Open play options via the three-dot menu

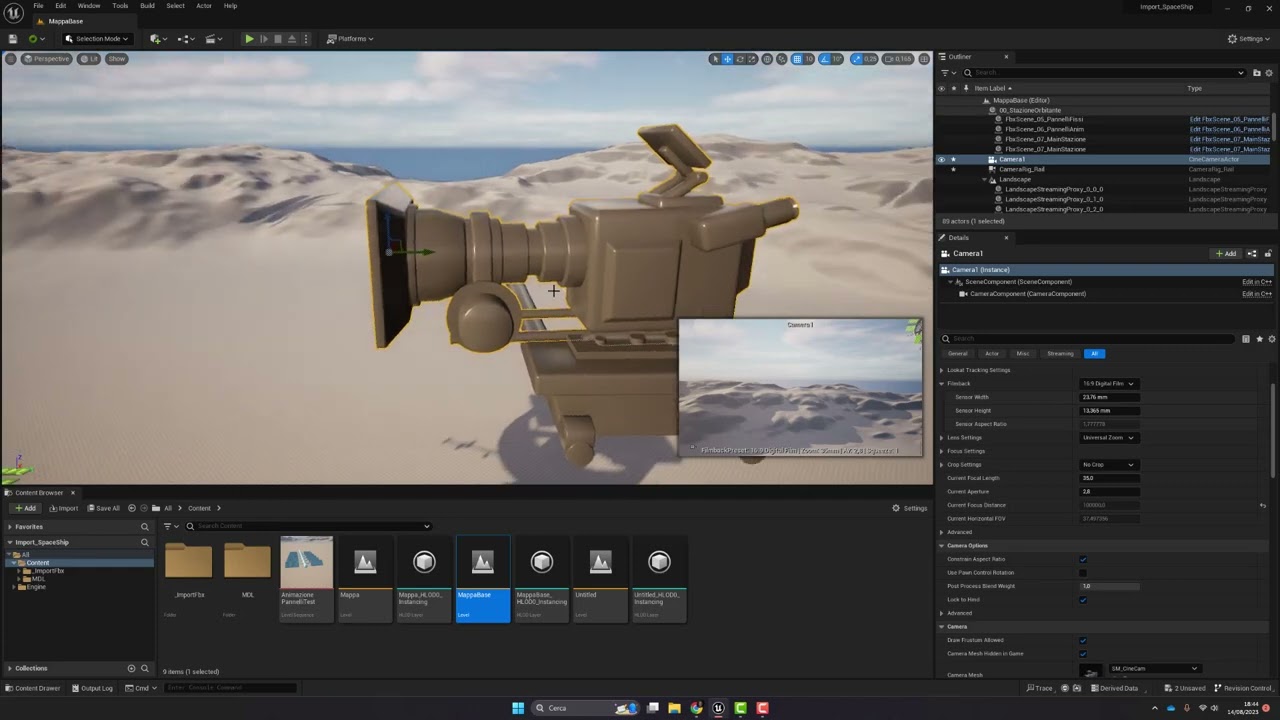[305, 39]
